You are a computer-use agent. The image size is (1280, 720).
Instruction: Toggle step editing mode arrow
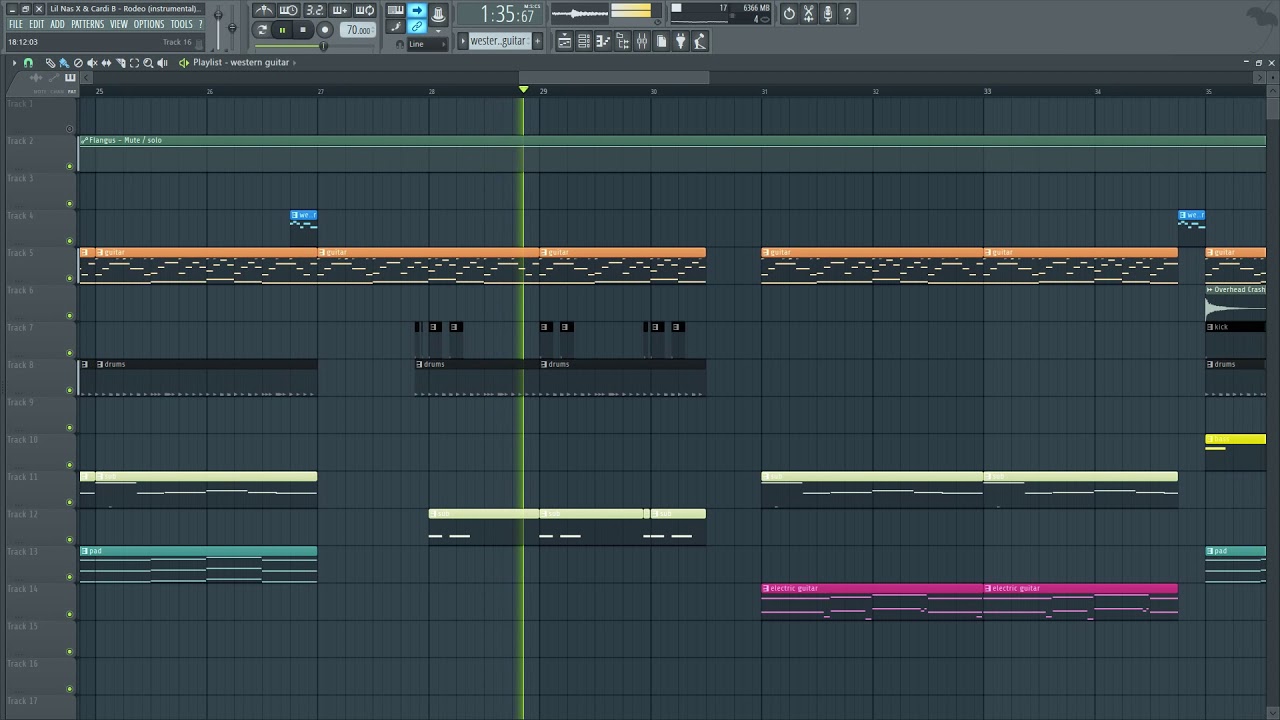pos(417,10)
